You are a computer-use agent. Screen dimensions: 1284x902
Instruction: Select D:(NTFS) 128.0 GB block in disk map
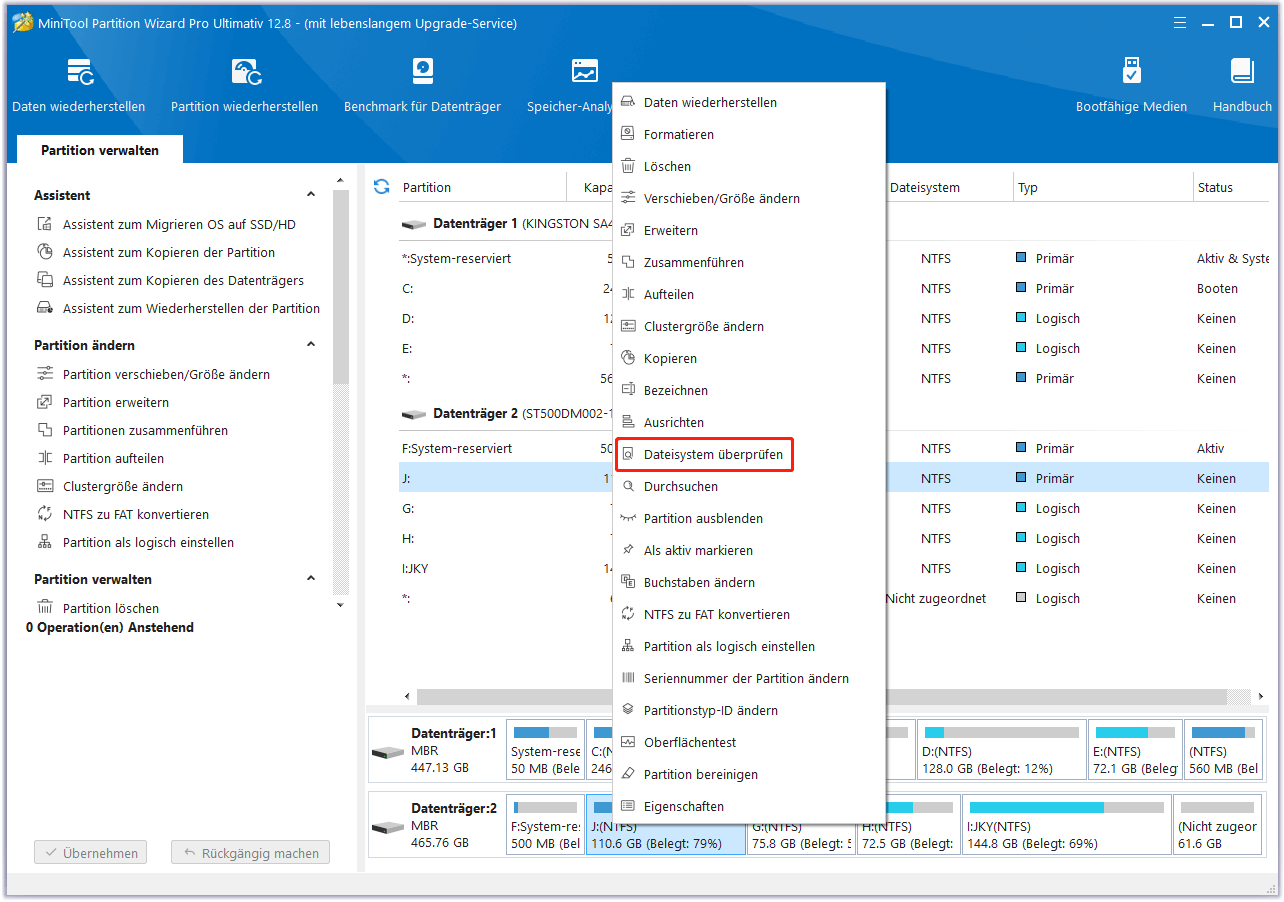pyautogui.click(x=1000, y=750)
